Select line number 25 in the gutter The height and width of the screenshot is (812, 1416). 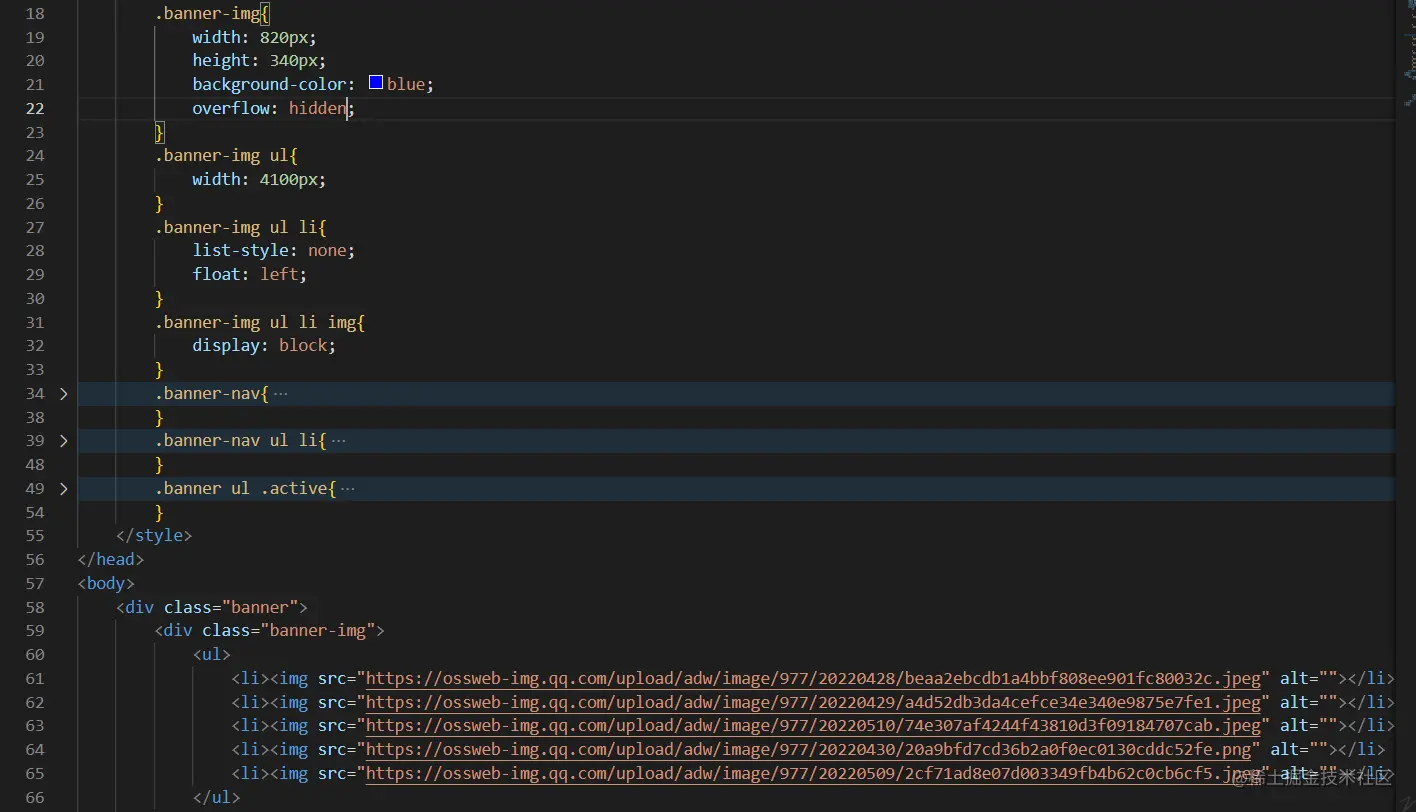point(35,180)
